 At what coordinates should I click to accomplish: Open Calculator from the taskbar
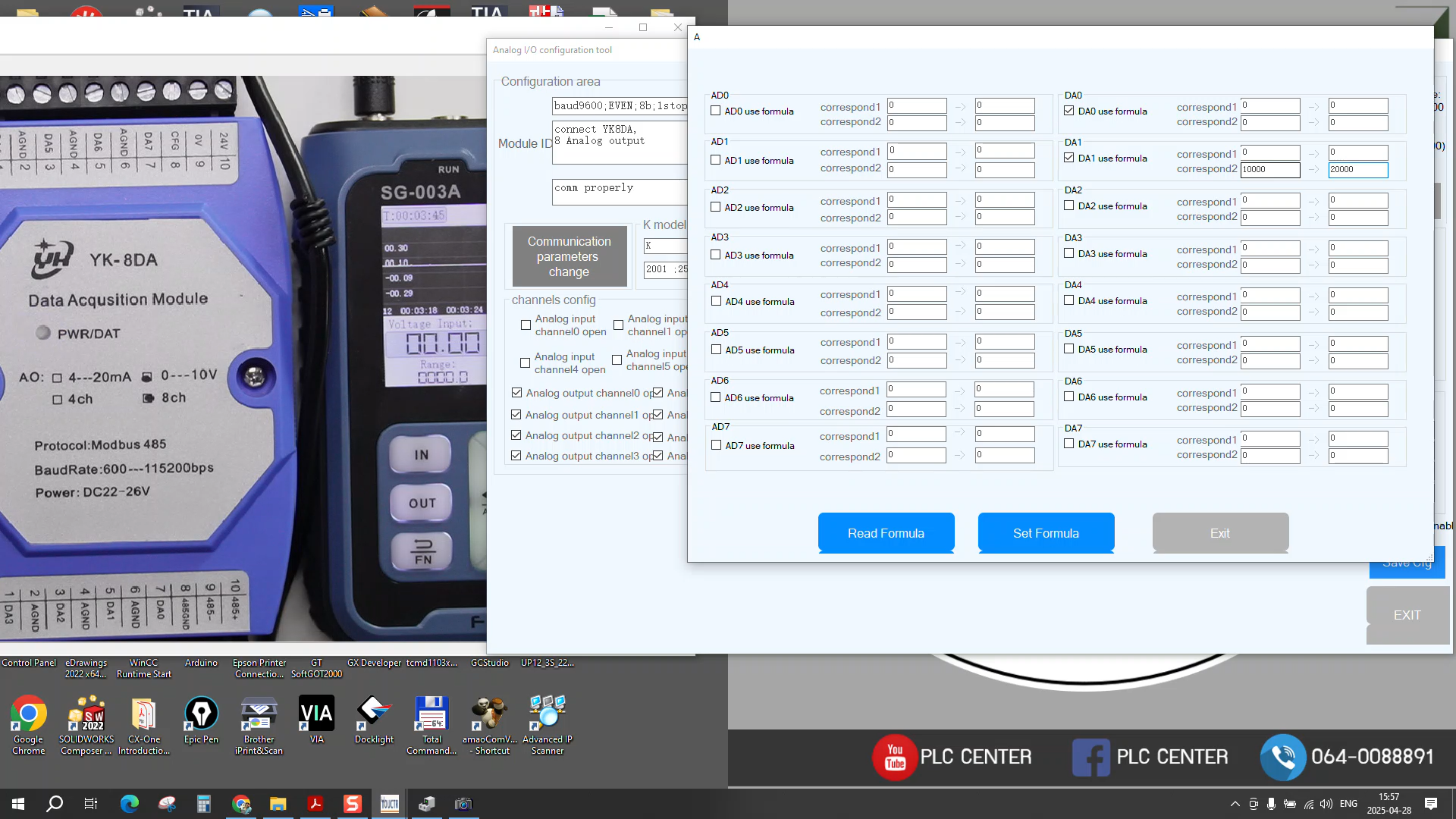pyautogui.click(x=203, y=804)
